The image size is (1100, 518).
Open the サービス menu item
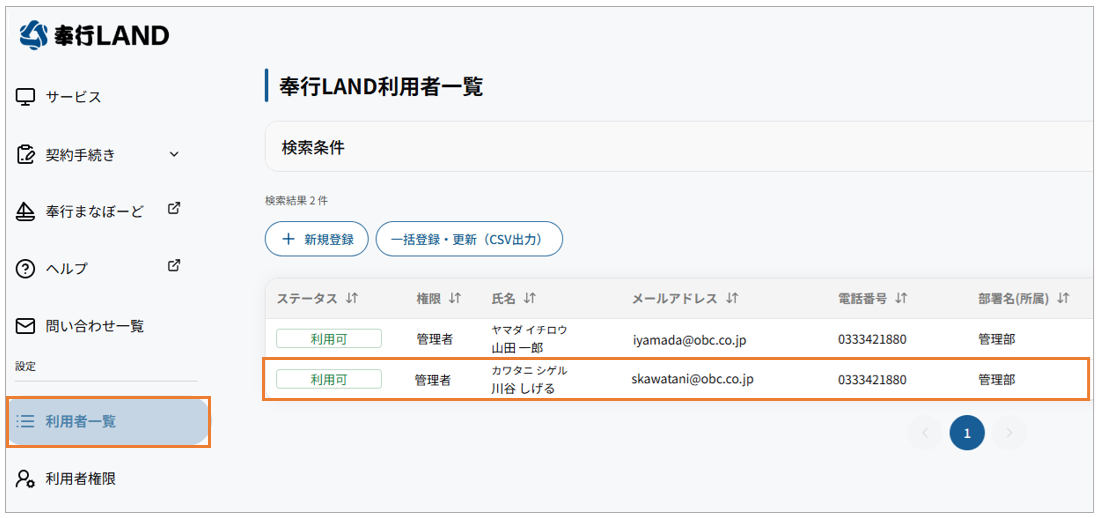tap(74, 97)
